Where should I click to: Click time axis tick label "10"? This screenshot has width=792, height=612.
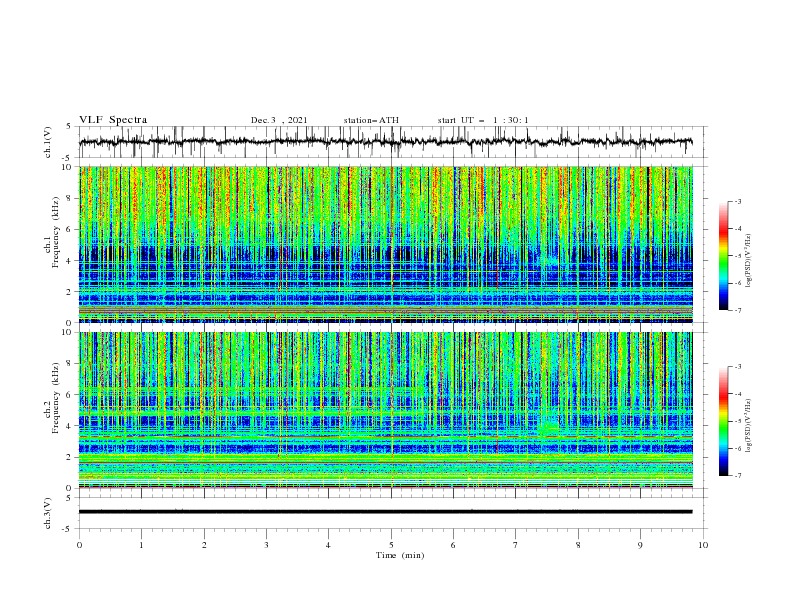(703, 545)
